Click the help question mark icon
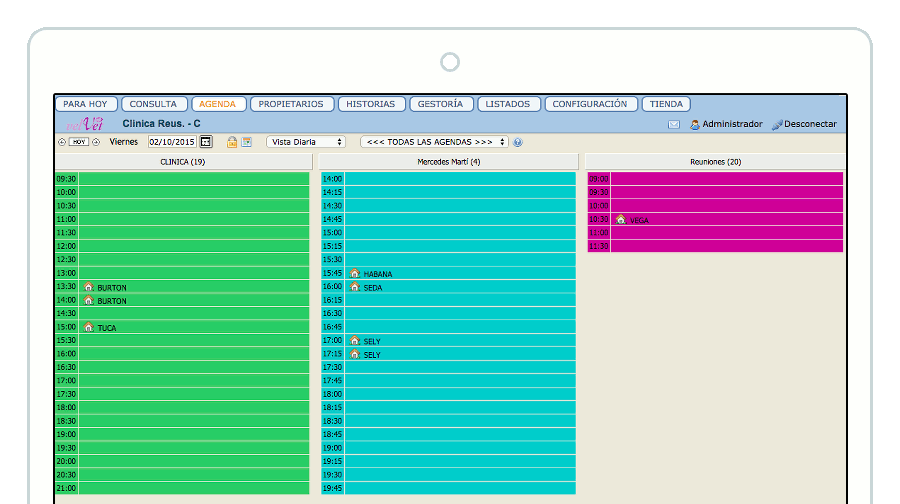Image resolution: width=900 pixels, height=504 pixels. click(x=518, y=142)
